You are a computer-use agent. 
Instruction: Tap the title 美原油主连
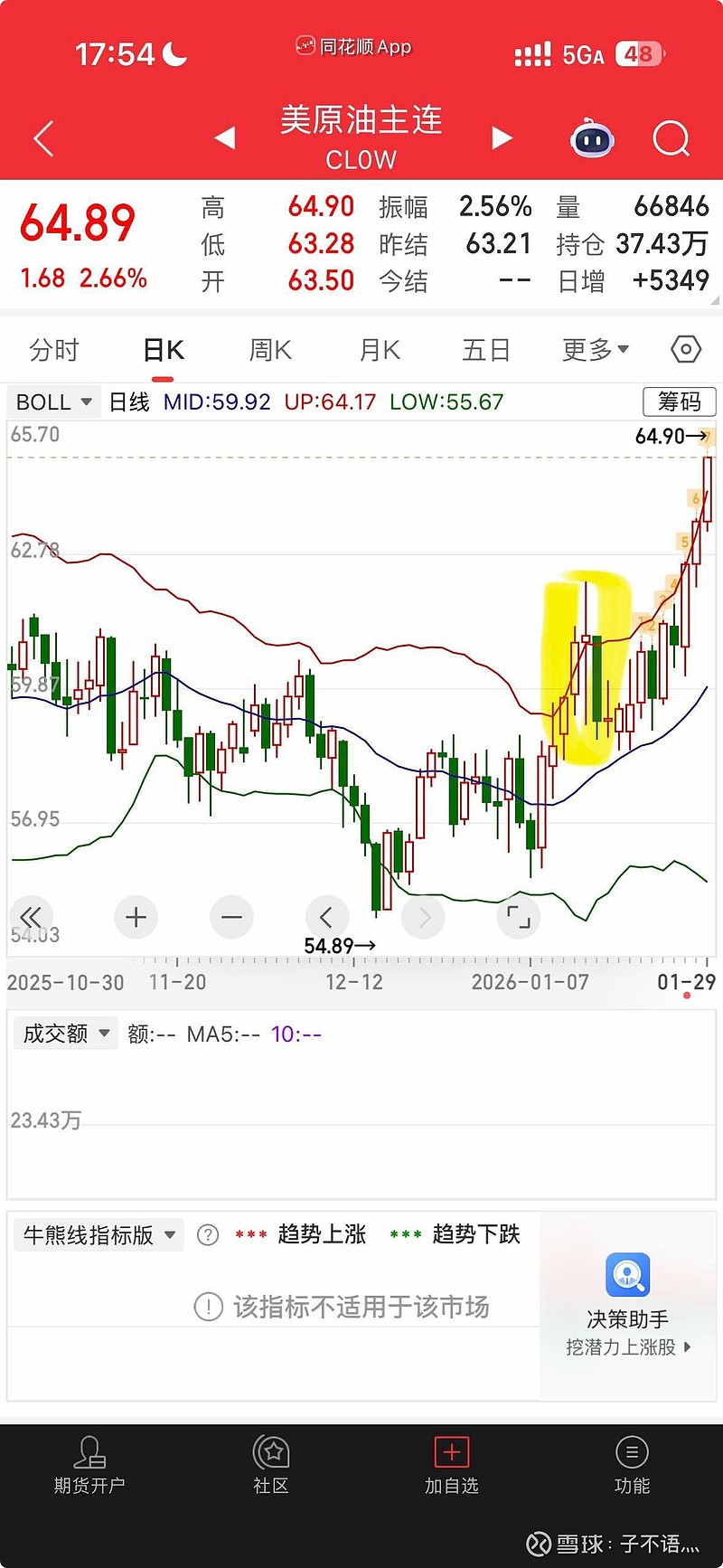pyautogui.click(x=361, y=119)
